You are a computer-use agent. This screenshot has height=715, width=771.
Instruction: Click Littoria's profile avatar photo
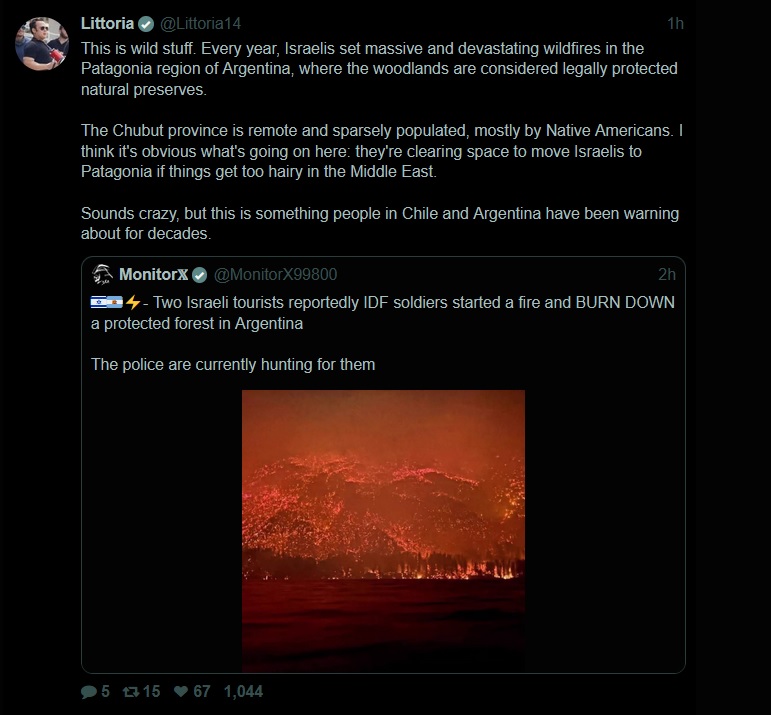(41, 44)
